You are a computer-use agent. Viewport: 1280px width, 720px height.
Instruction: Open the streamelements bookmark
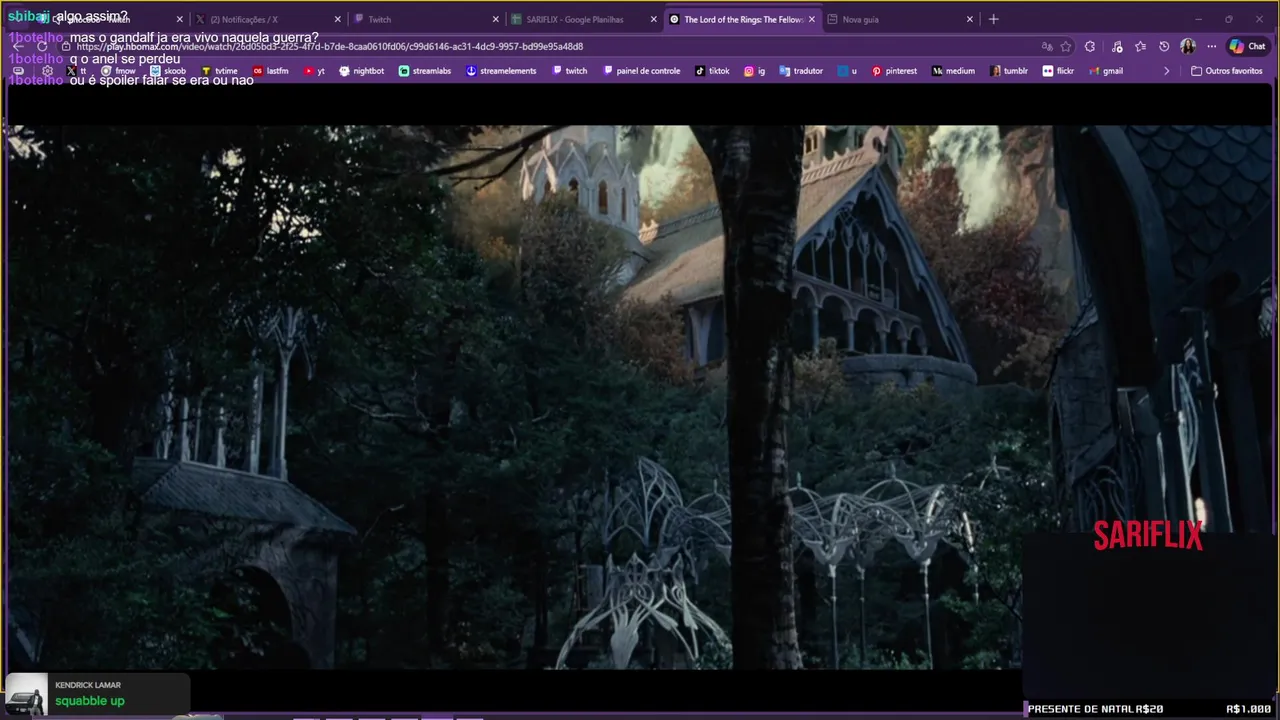tap(501, 71)
